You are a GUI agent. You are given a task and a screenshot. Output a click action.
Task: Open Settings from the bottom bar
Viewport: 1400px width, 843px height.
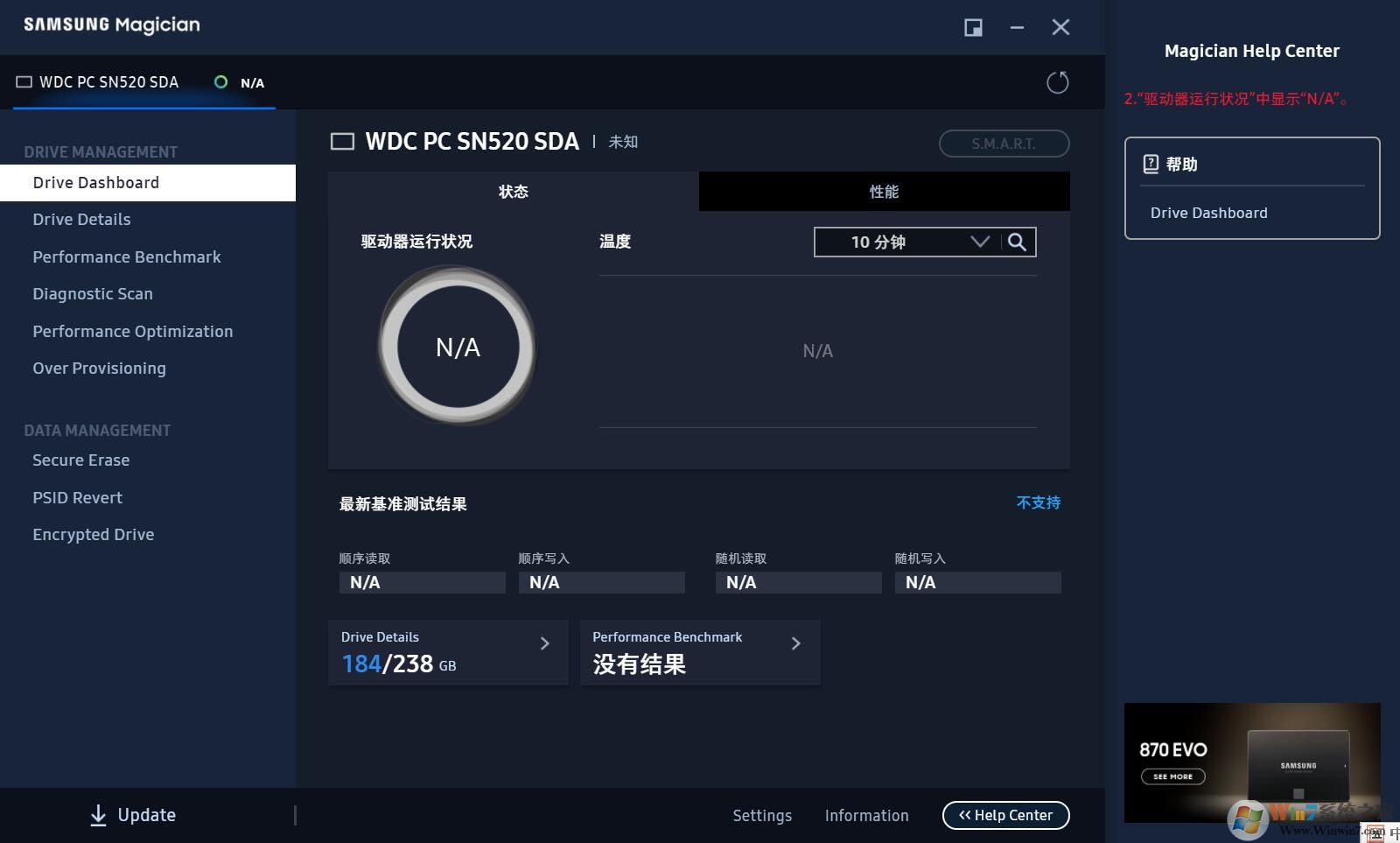coord(762,816)
